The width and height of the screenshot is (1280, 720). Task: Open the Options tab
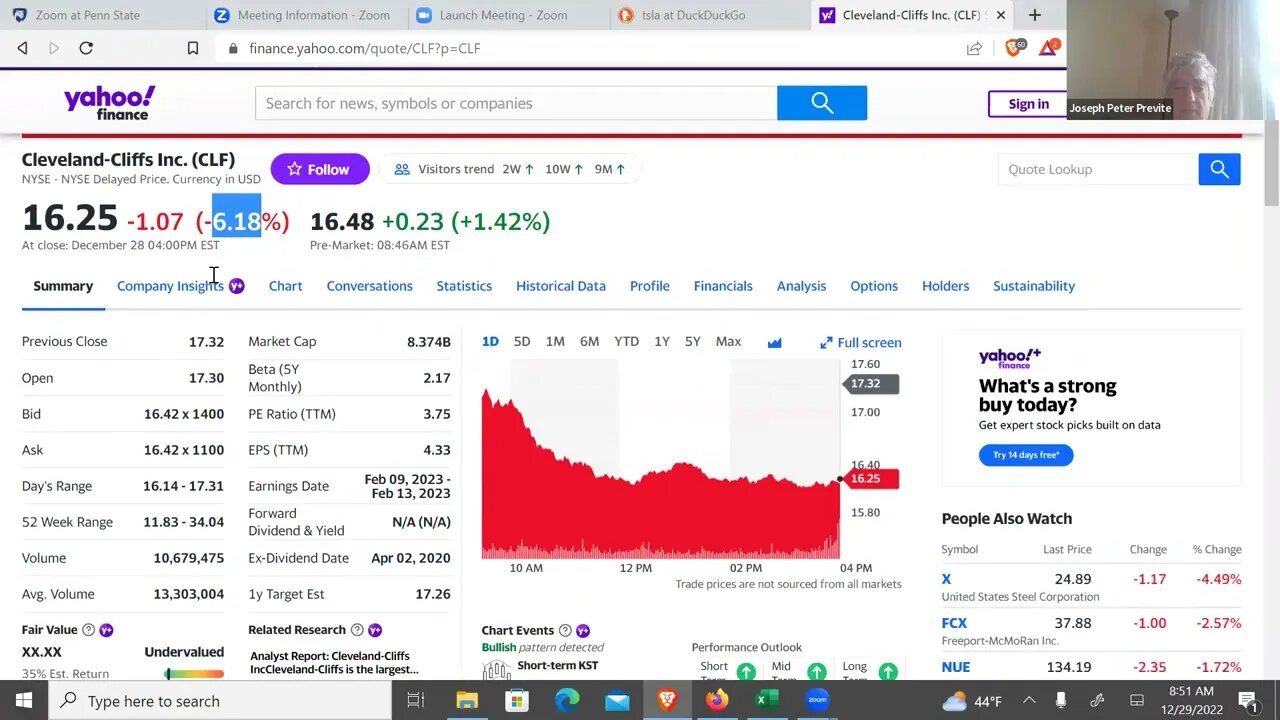click(x=874, y=286)
